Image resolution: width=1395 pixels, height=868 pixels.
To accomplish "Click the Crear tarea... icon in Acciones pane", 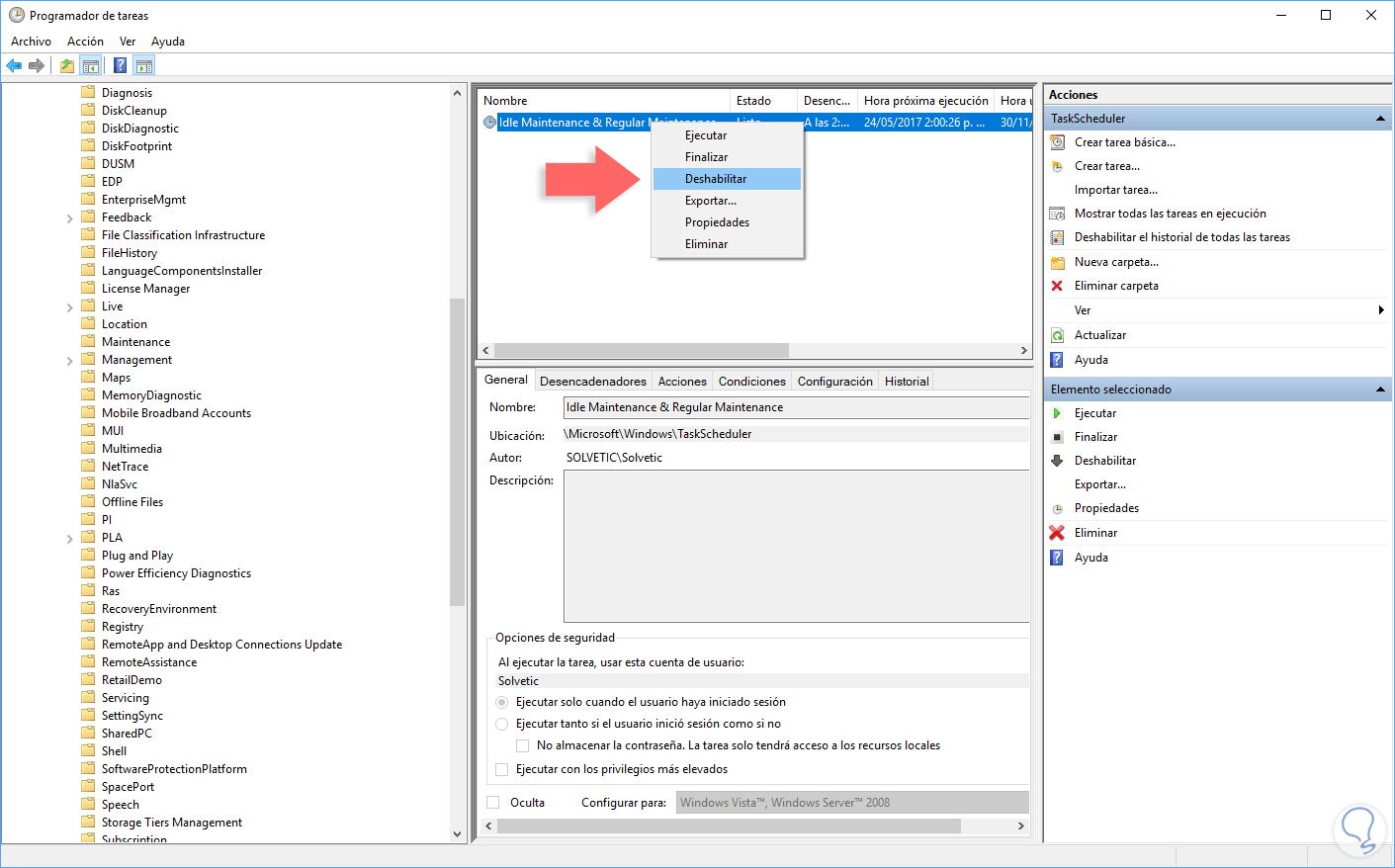I will tap(1057, 166).
